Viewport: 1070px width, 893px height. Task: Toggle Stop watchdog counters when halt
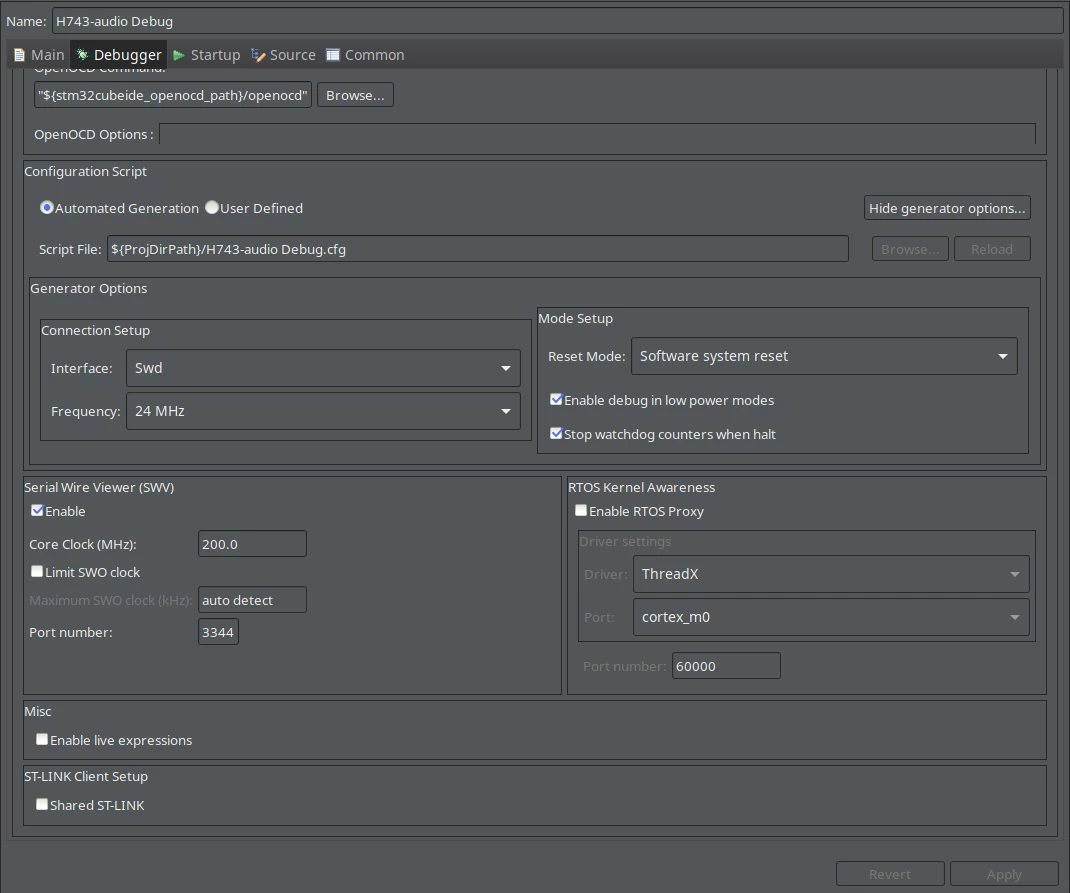556,434
